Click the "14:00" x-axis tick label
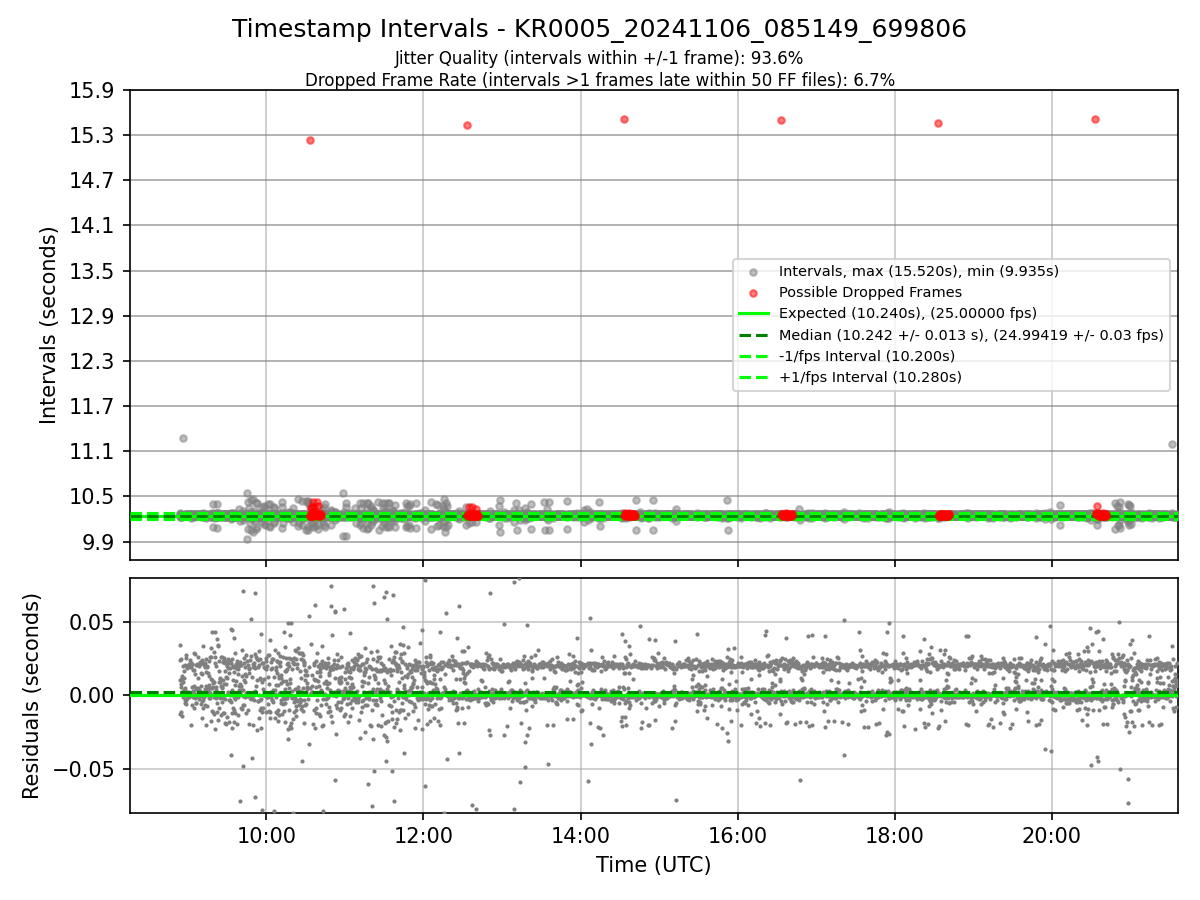This screenshot has height=900, width=1200. click(580, 834)
